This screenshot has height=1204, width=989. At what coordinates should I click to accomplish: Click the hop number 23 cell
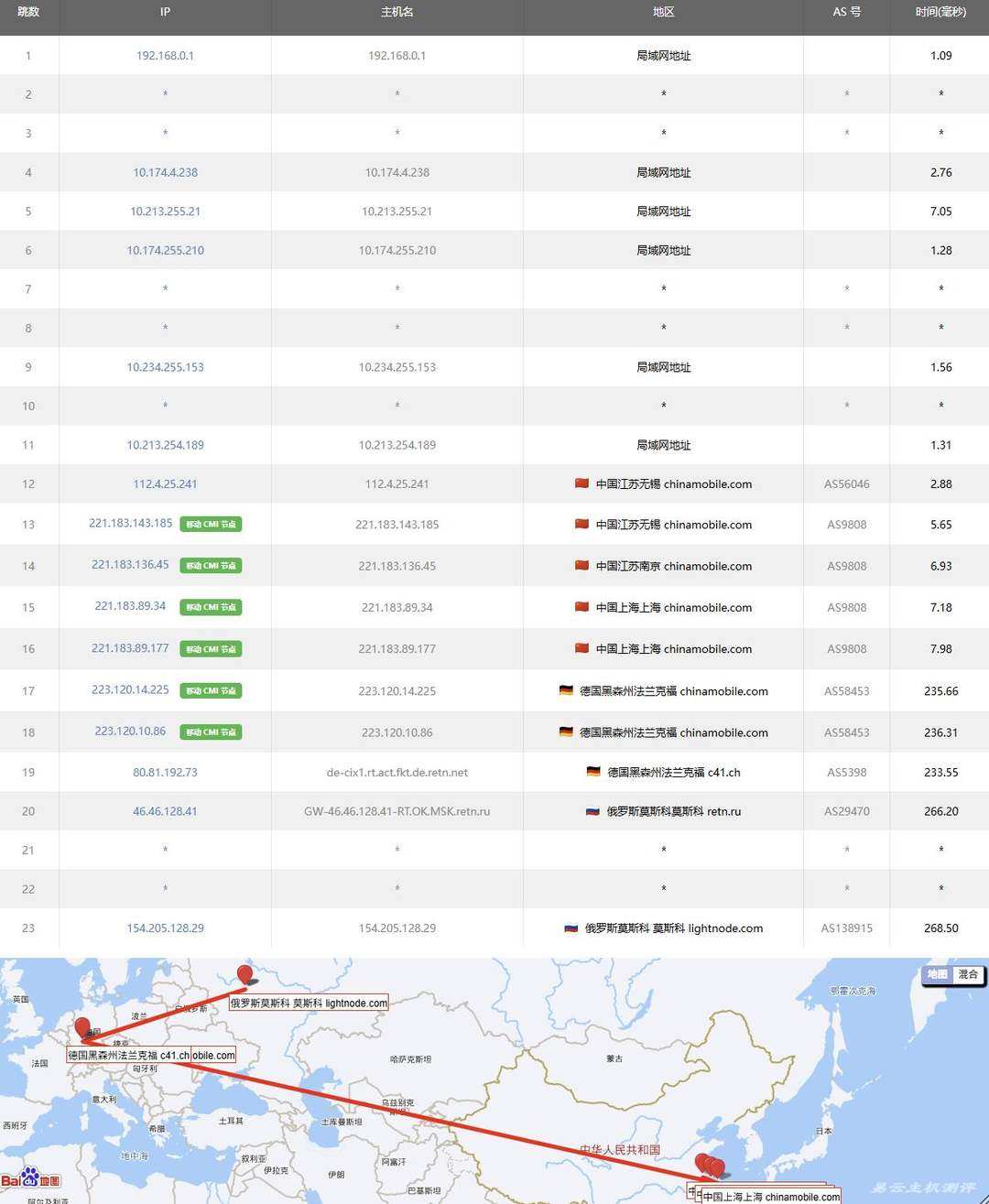[x=28, y=927]
